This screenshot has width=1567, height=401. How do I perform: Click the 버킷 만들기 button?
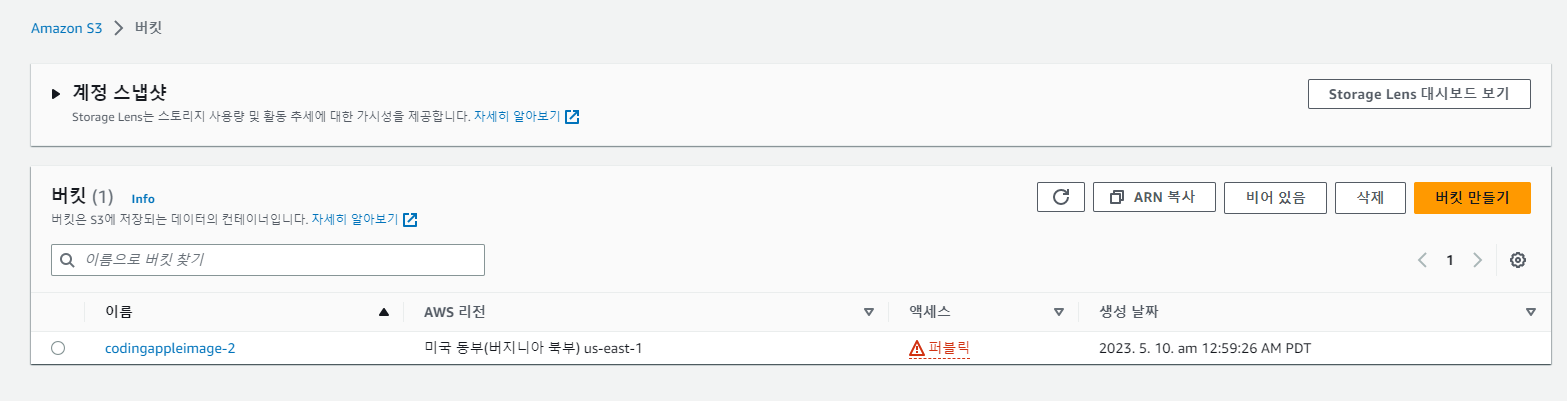1472,197
